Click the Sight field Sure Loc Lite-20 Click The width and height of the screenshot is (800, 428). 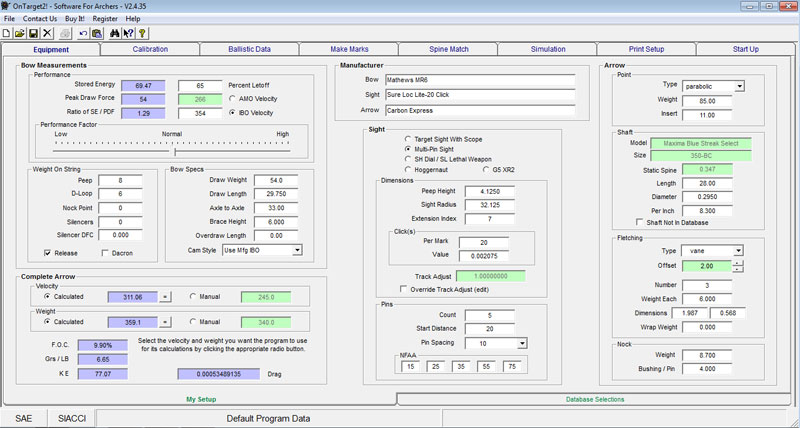click(480, 95)
